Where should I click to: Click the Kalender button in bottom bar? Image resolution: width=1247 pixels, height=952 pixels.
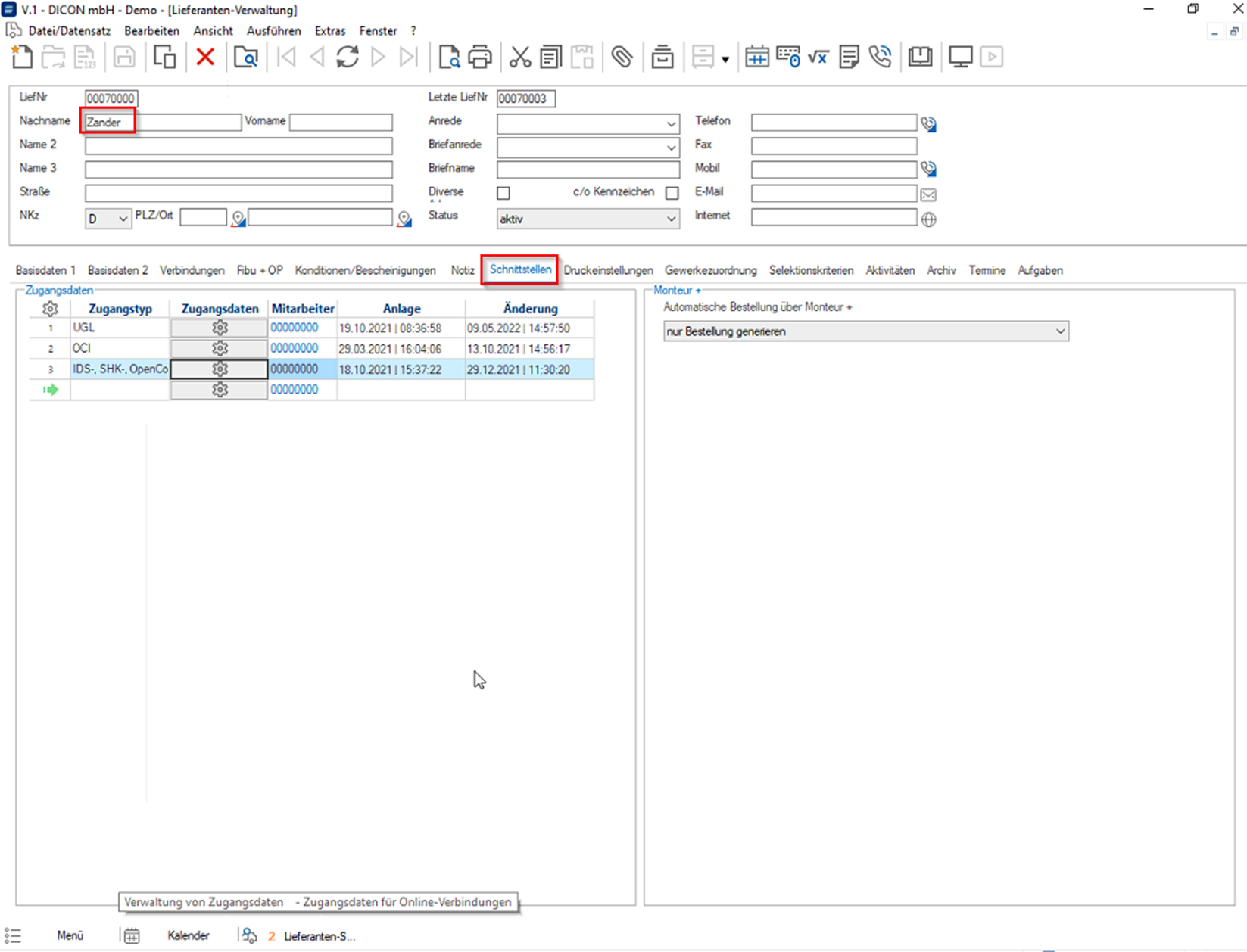[188, 936]
